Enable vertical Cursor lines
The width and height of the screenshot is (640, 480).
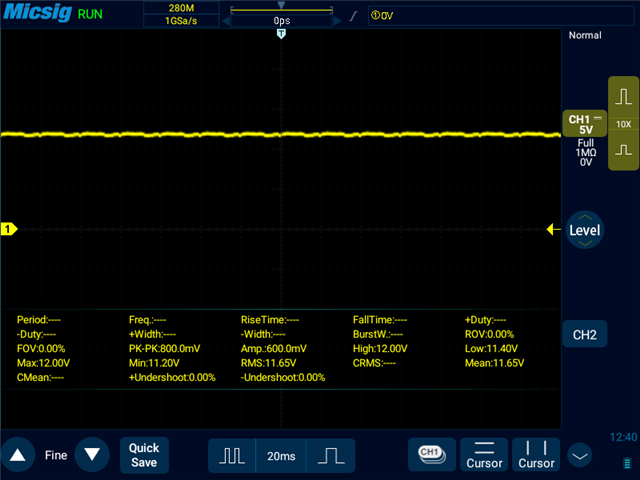coord(536,455)
